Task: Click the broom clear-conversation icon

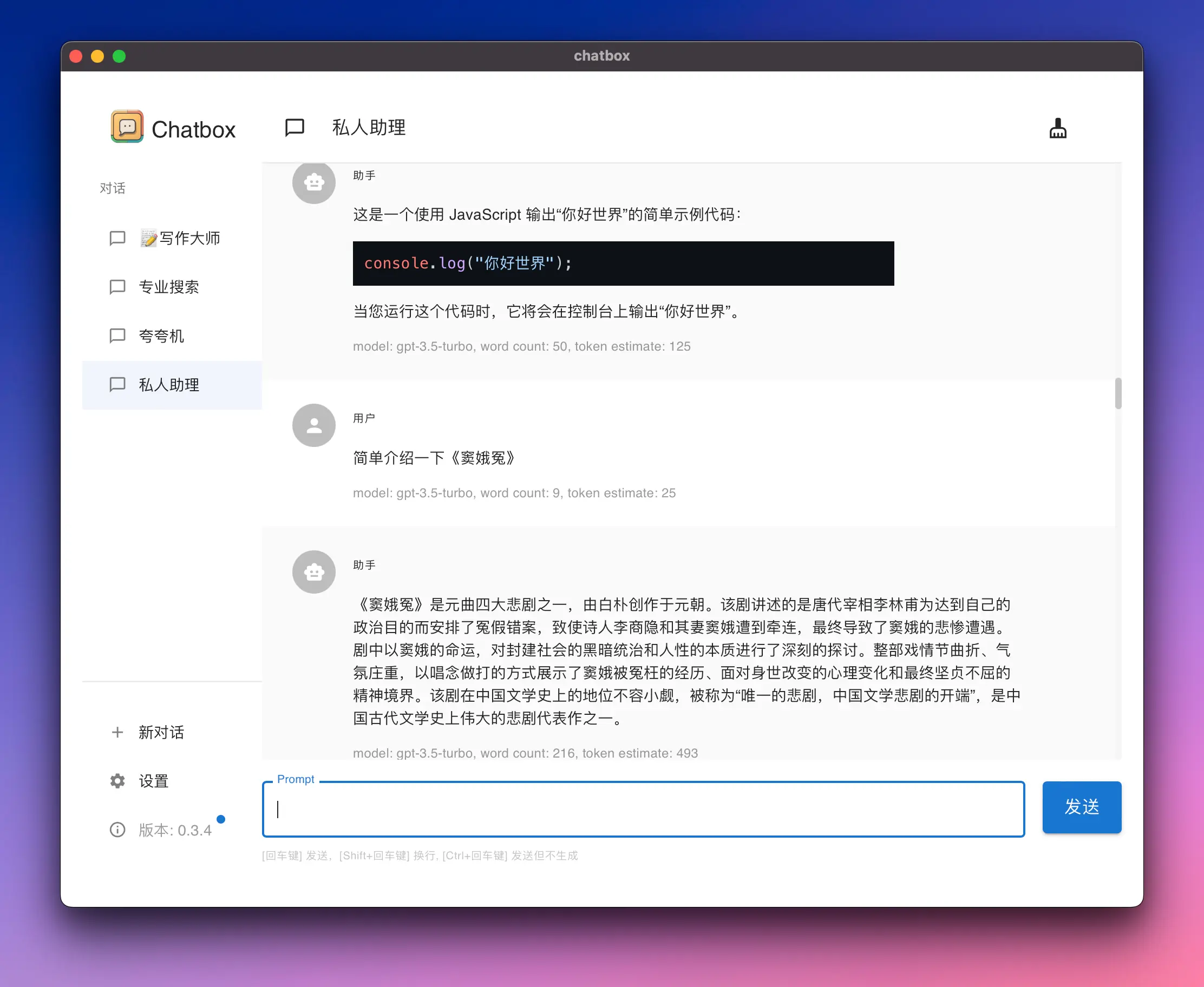Action: [1057, 128]
